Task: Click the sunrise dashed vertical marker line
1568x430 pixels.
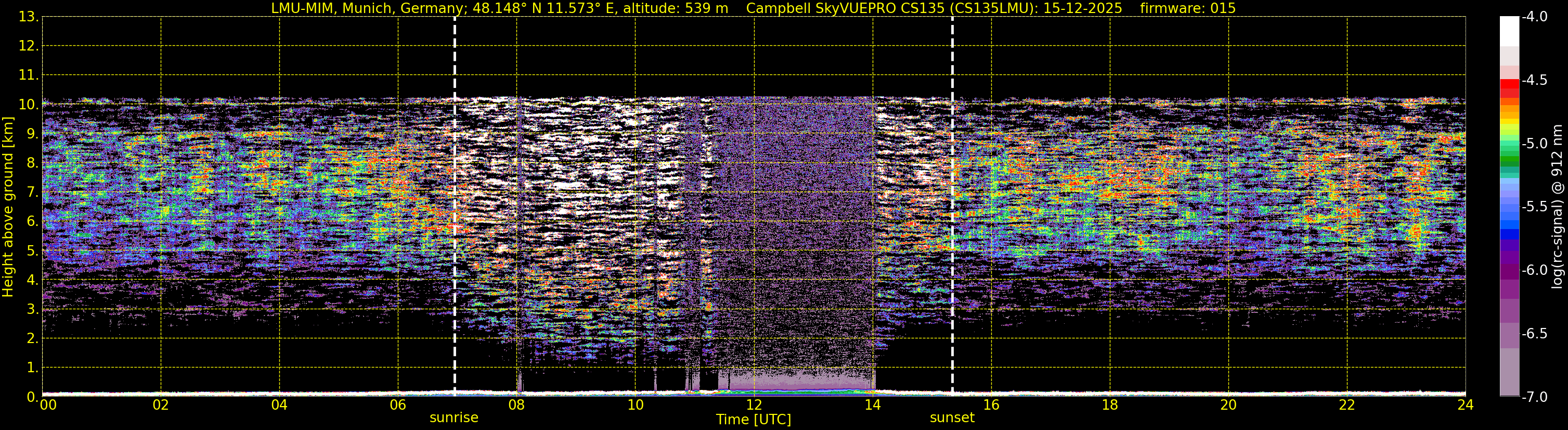Action: tap(455, 205)
